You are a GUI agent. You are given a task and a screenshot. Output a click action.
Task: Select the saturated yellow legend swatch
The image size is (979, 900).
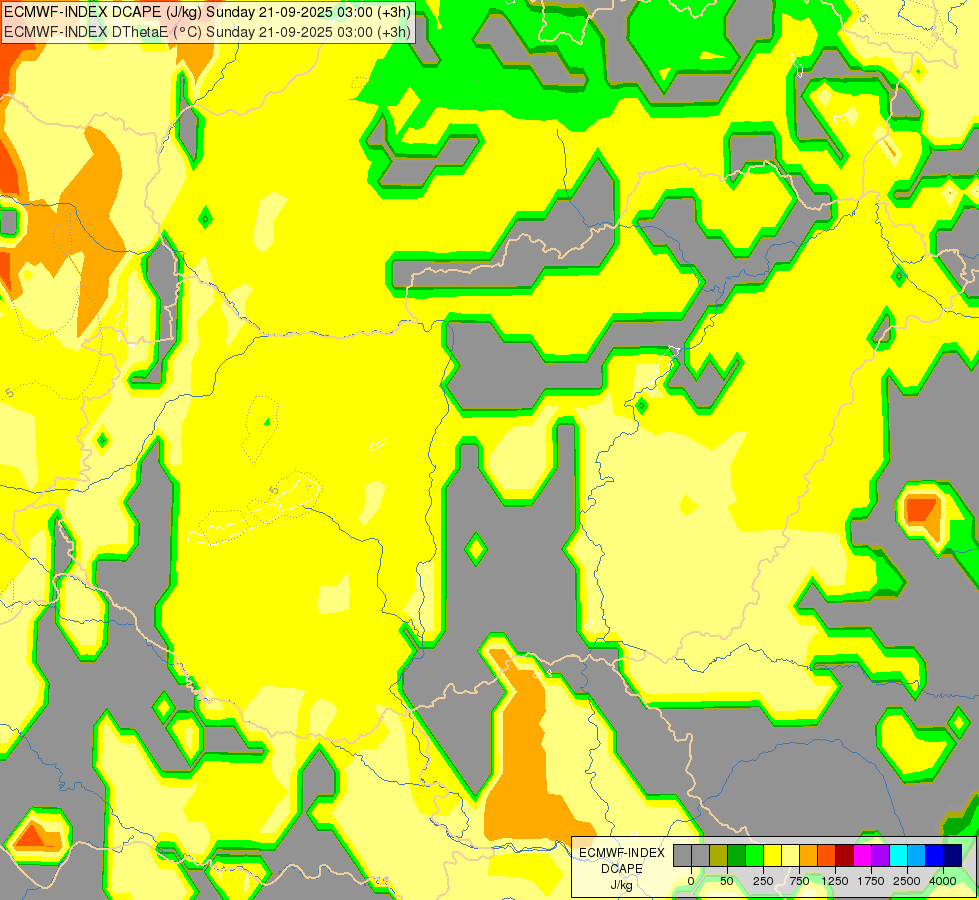point(773,855)
